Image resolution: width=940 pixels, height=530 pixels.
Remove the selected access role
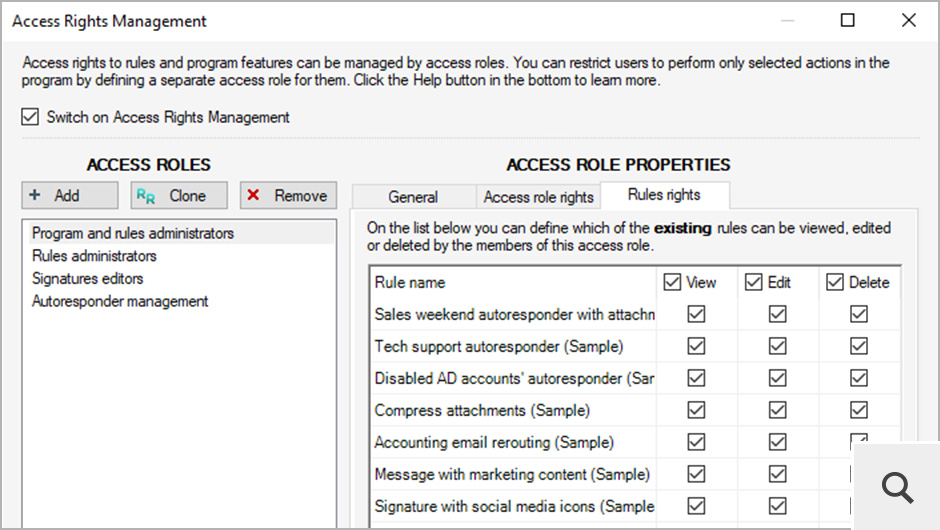[288, 195]
